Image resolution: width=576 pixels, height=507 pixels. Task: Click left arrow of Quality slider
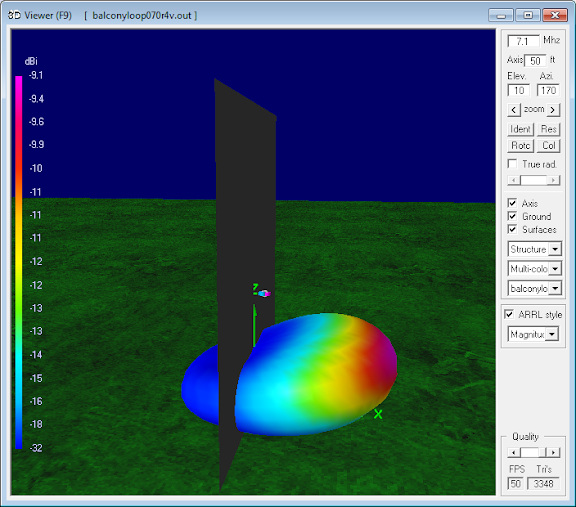click(x=514, y=452)
